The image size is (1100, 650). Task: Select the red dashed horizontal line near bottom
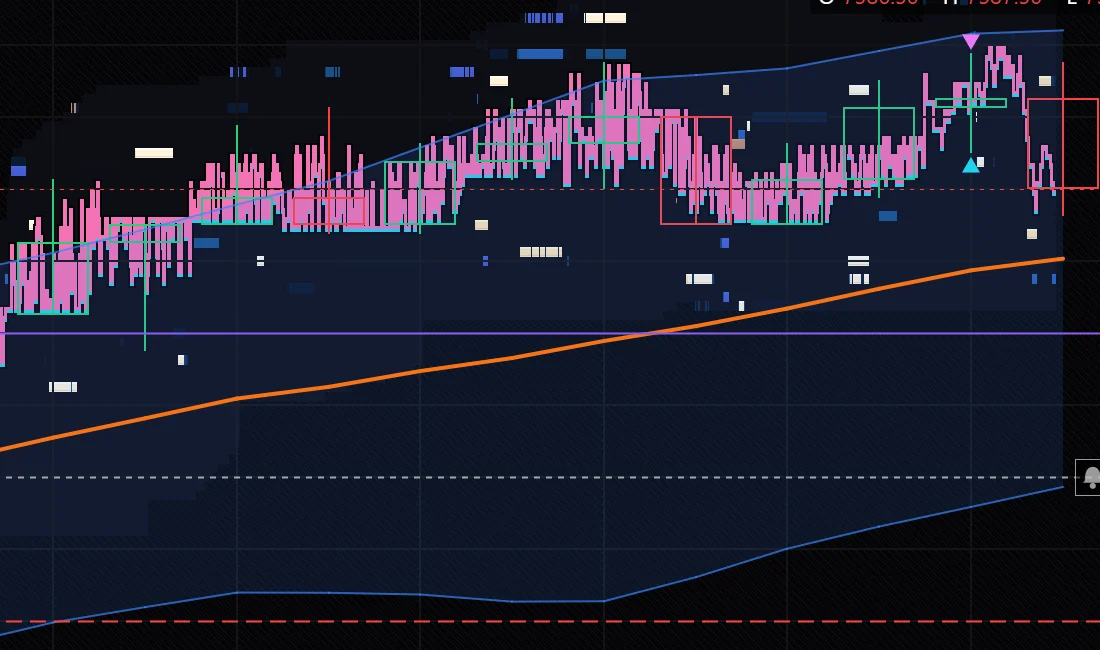(x=550, y=621)
